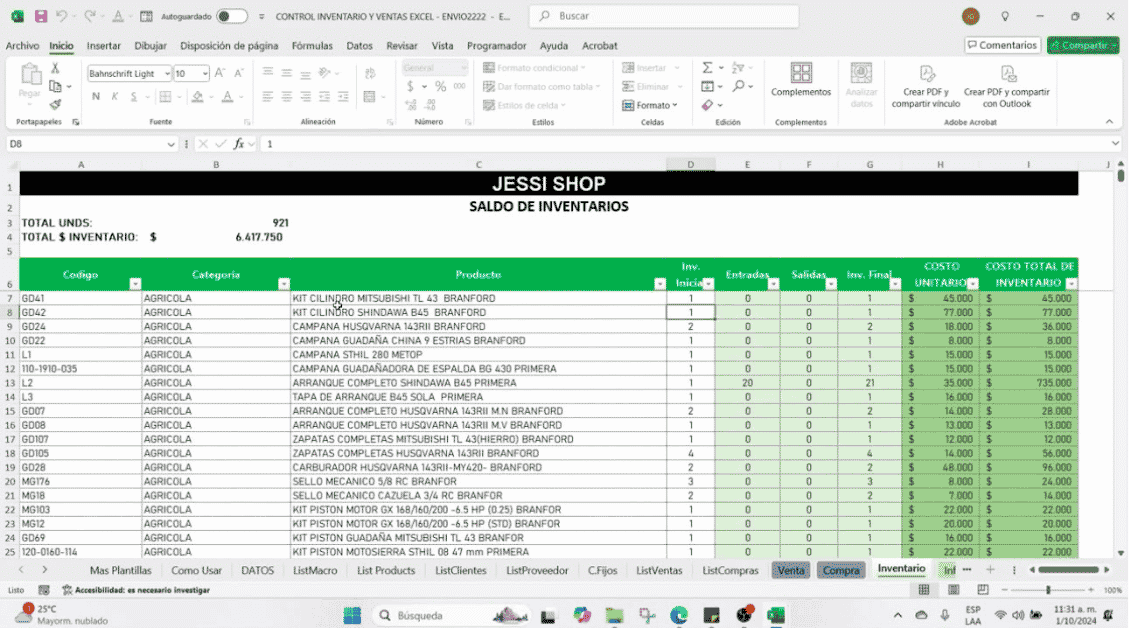
Task: Switch to the ListClientes sheet tab
Action: [461, 570]
